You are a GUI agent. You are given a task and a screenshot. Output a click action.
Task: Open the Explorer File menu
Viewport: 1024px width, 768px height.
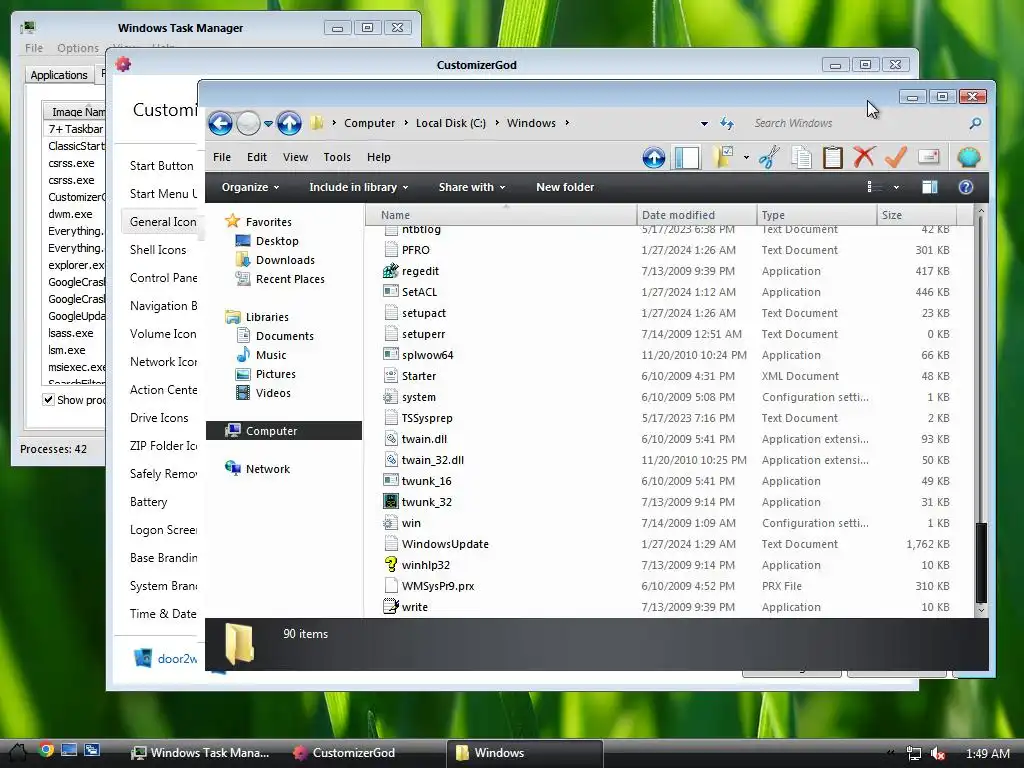click(222, 157)
